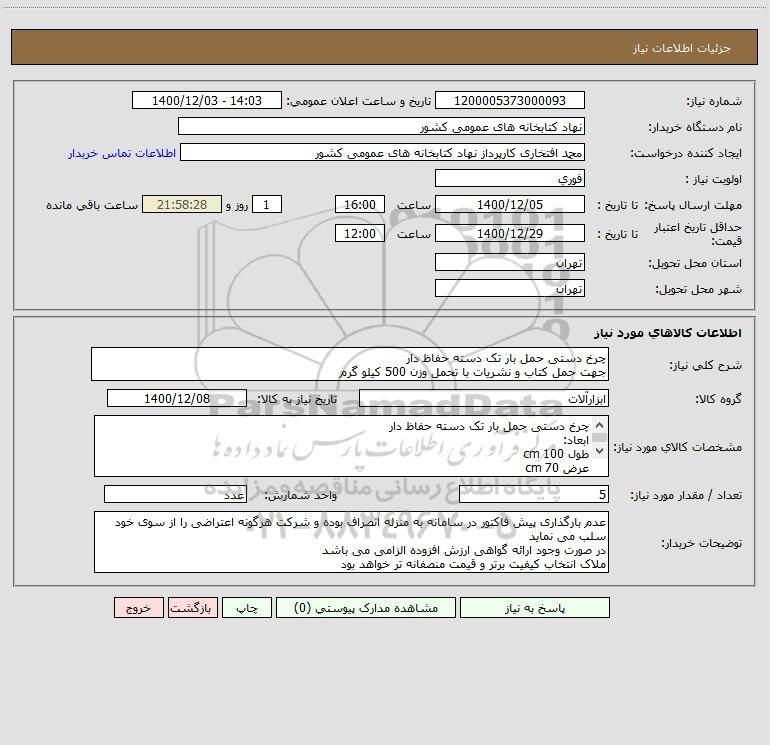Click buyer organization name field

click(381, 127)
